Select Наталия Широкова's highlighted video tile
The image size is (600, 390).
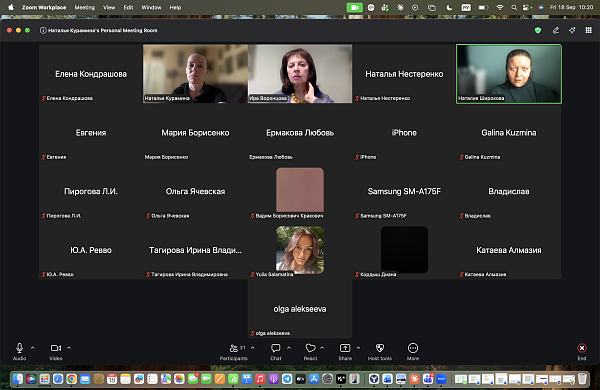[x=509, y=73]
